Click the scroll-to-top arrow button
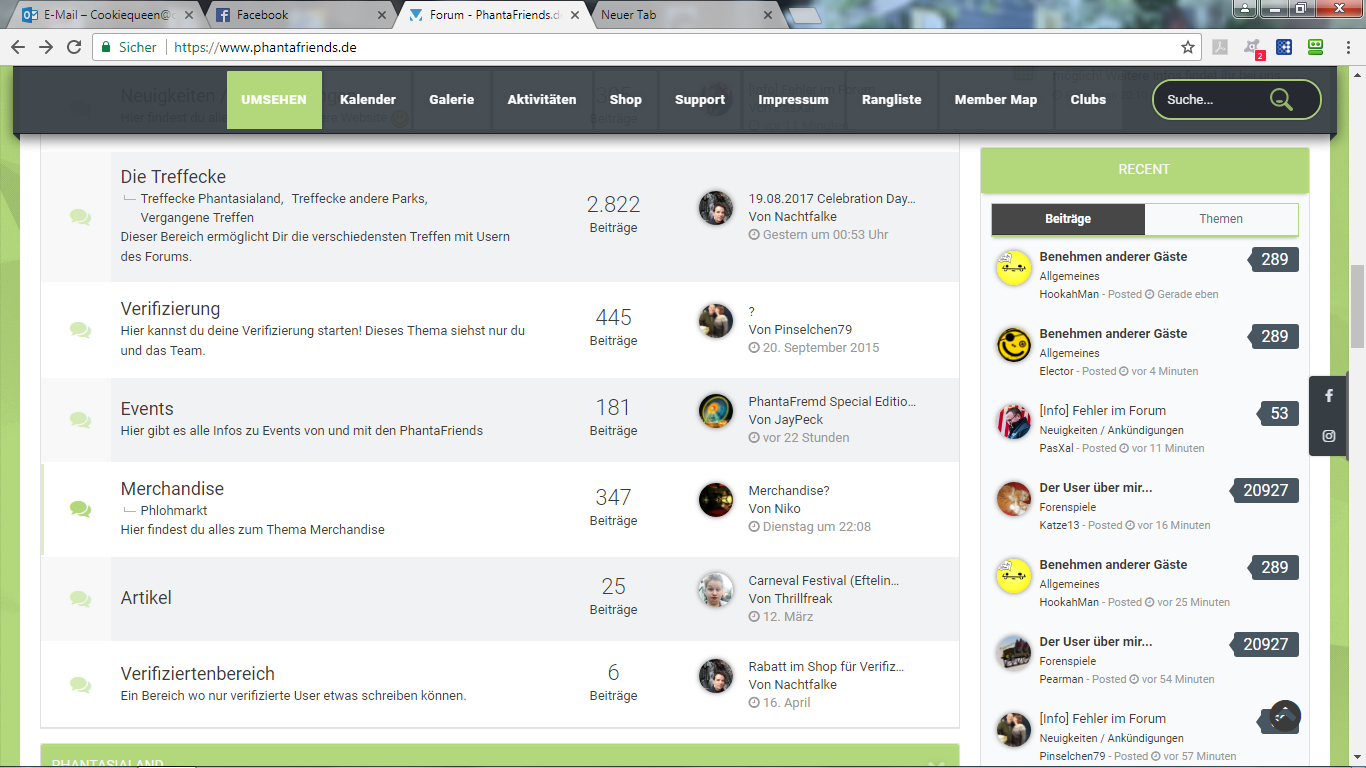The height and width of the screenshot is (768, 1366). 1285,715
